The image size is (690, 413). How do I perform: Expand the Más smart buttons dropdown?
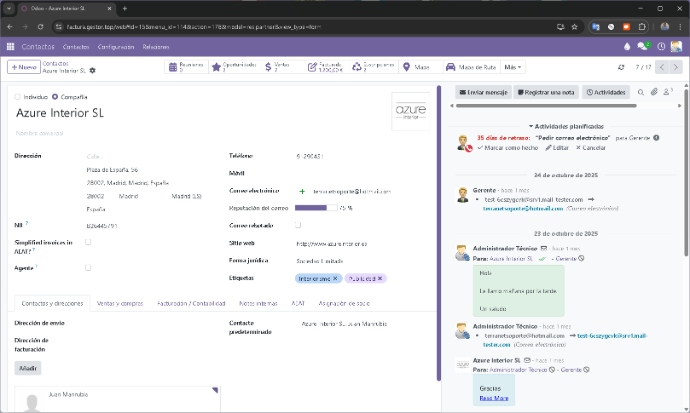point(513,67)
